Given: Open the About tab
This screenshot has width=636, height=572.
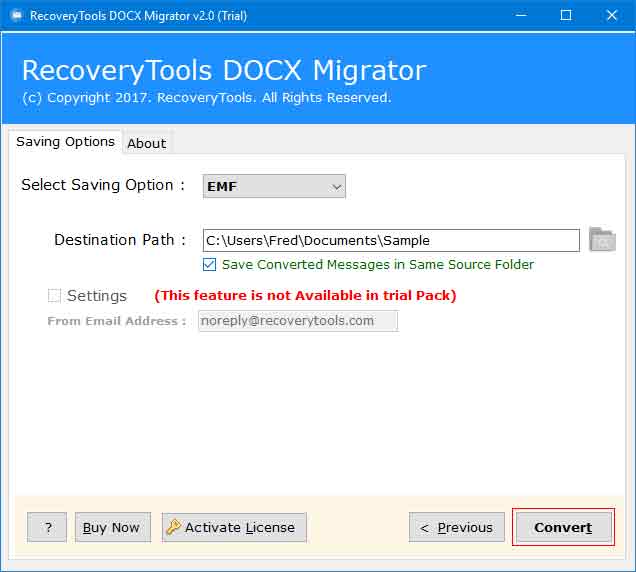Looking at the screenshot, I should pyautogui.click(x=146, y=143).
